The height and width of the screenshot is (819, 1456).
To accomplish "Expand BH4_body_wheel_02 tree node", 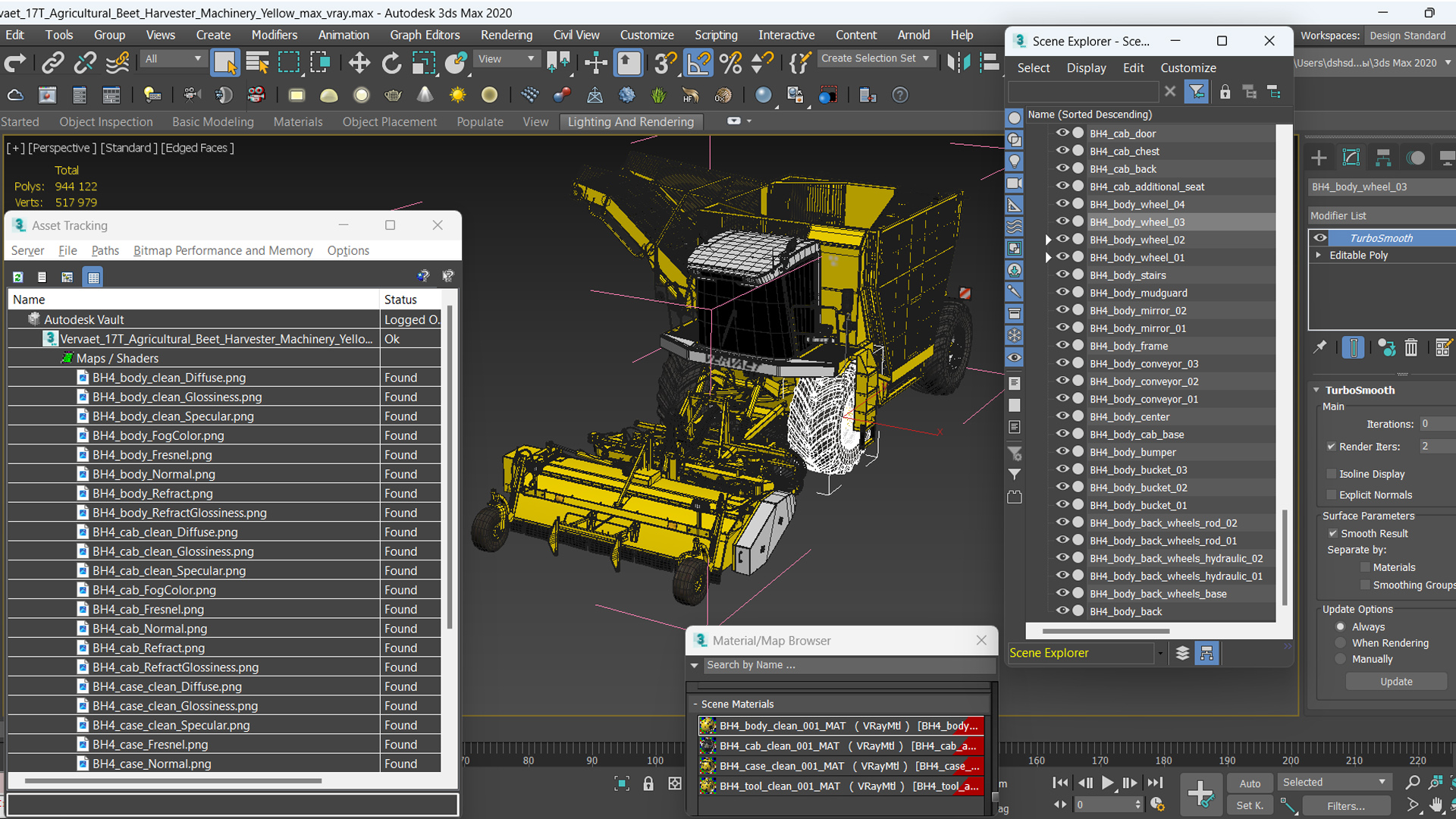I will [x=1048, y=240].
